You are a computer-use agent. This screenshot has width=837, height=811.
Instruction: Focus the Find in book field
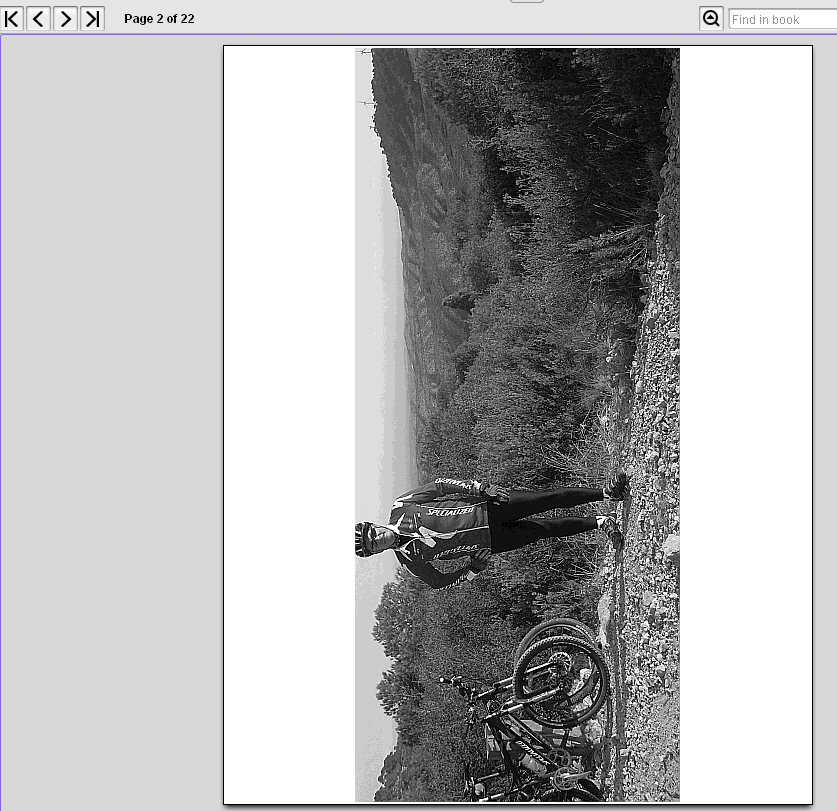[x=783, y=19]
